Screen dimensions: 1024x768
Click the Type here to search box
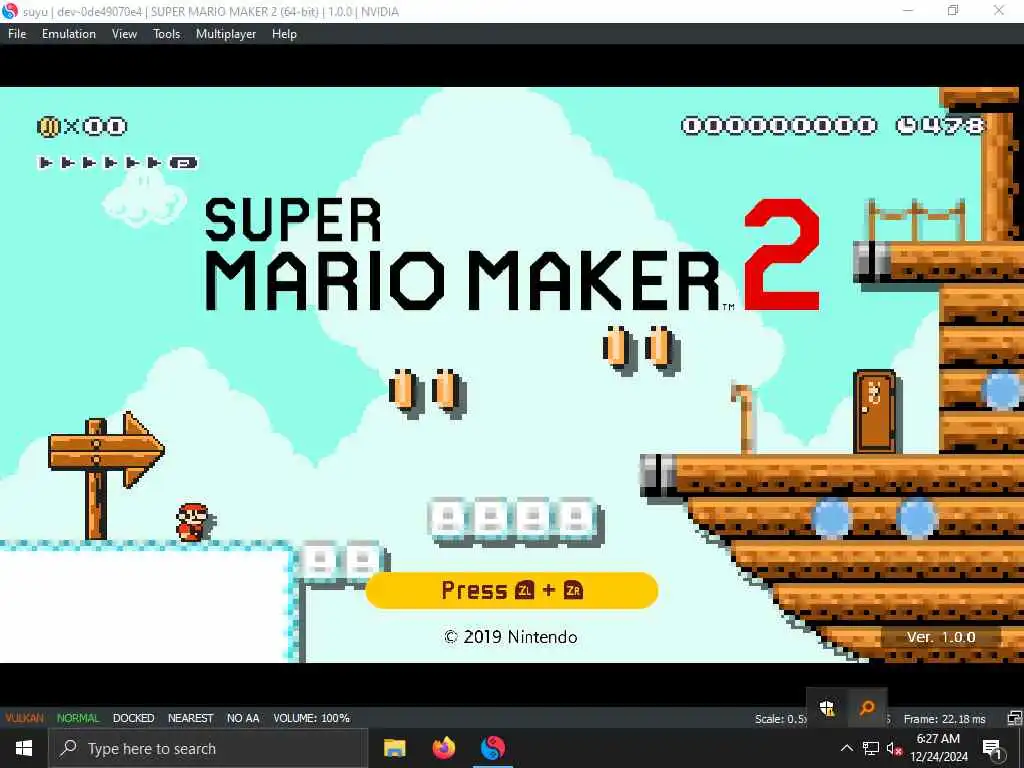[209, 748]
